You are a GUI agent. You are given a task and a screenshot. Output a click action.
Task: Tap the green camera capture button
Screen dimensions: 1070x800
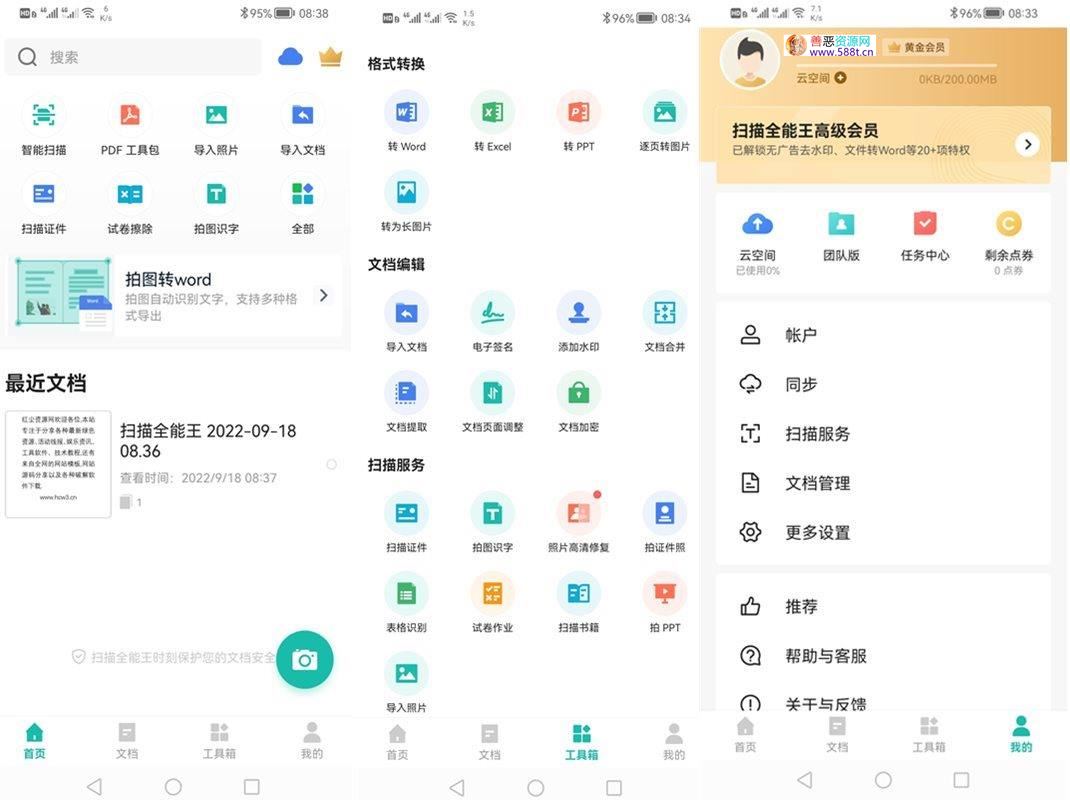[304, 660]
